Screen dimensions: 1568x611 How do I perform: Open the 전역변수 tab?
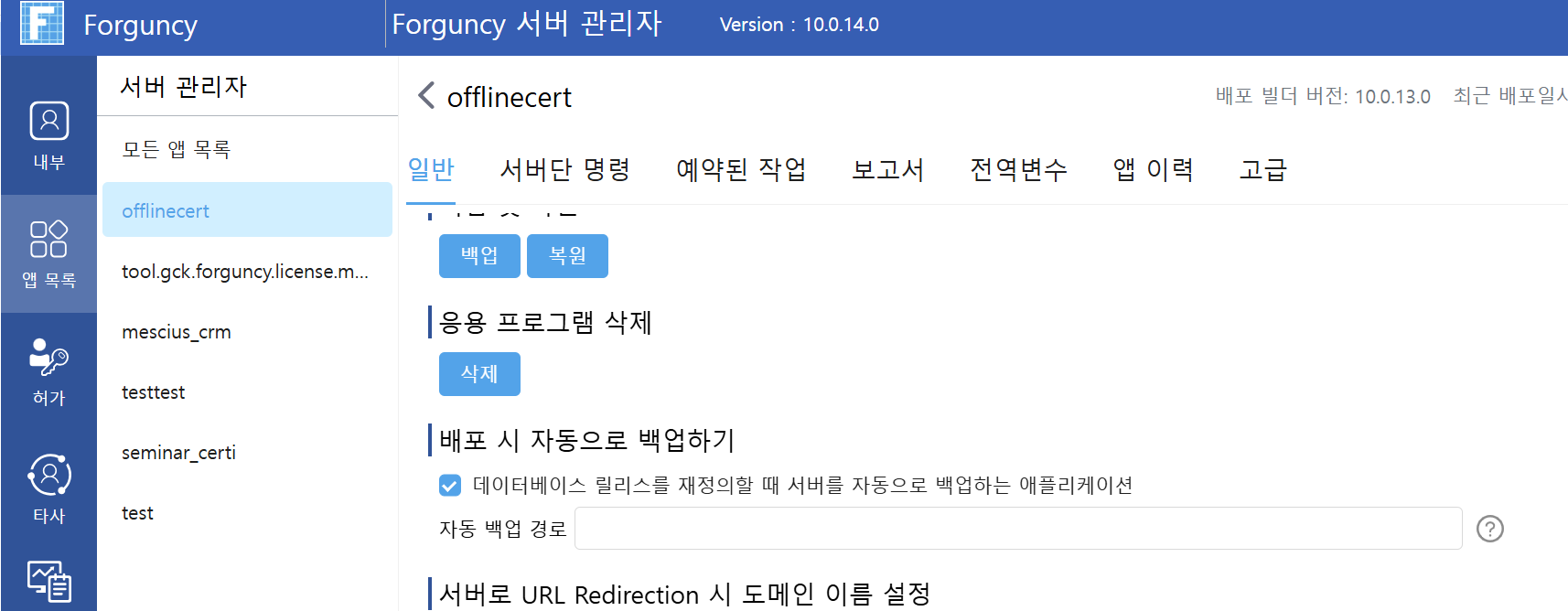pos(1018,169)
